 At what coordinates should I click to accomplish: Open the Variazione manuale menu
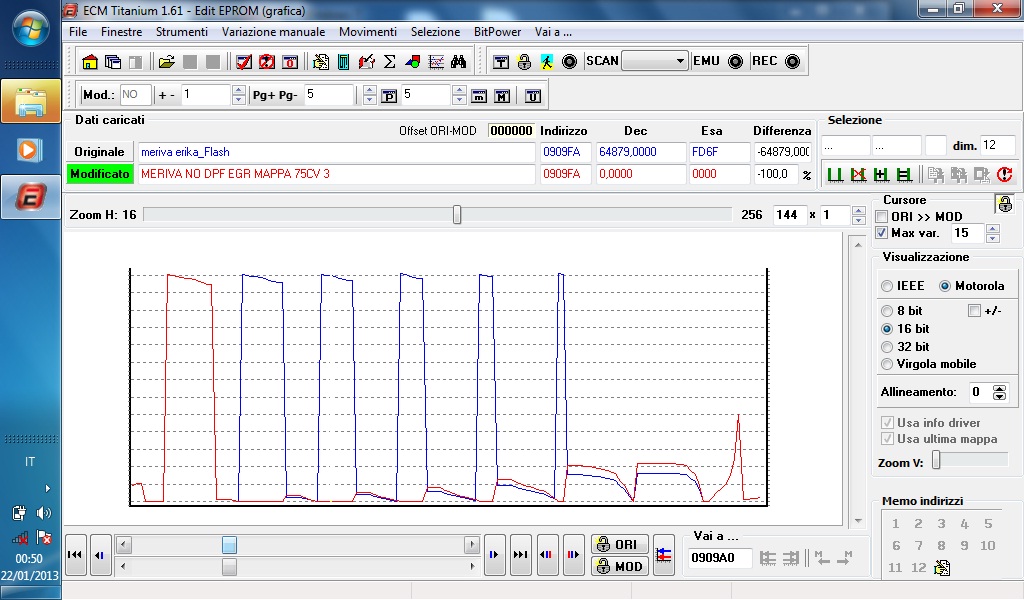(x=273, y=32)
